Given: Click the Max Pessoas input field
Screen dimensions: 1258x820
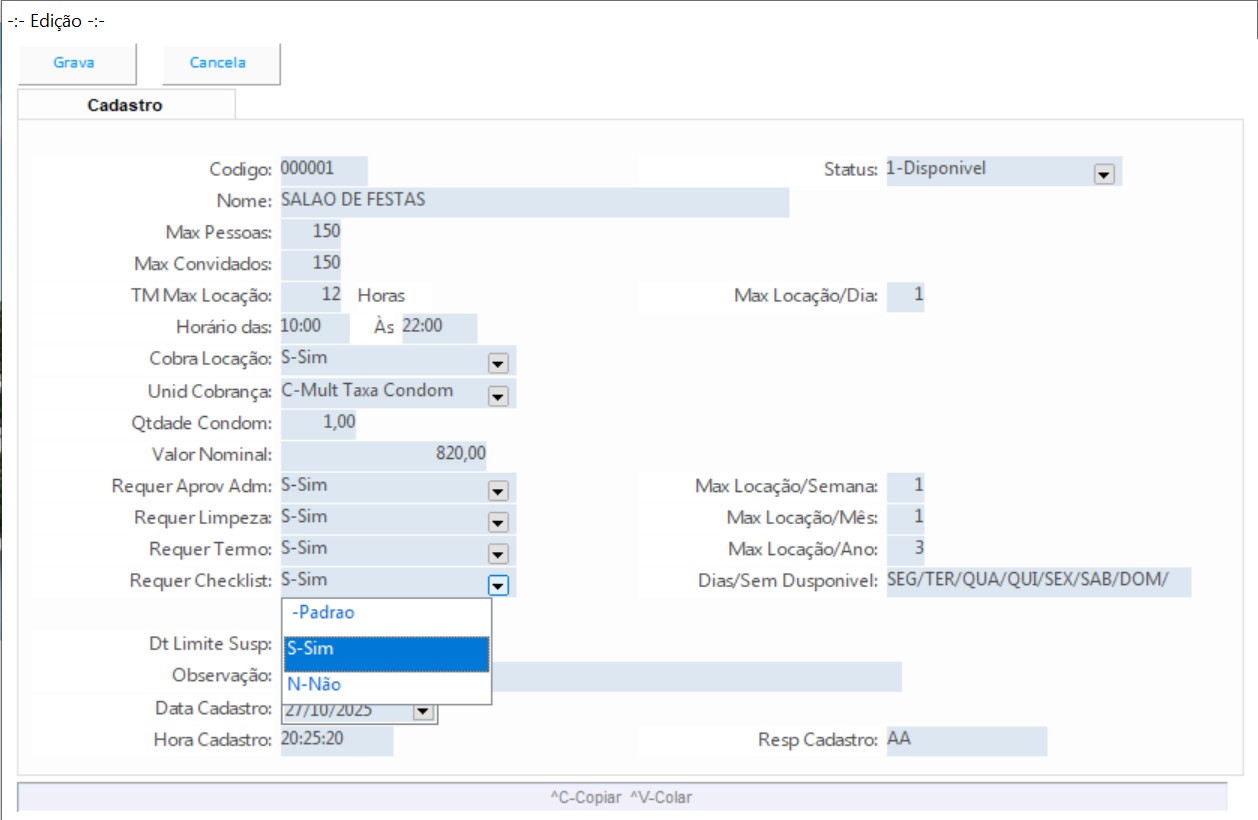Looking at the screenshot, I should [311, 233].
